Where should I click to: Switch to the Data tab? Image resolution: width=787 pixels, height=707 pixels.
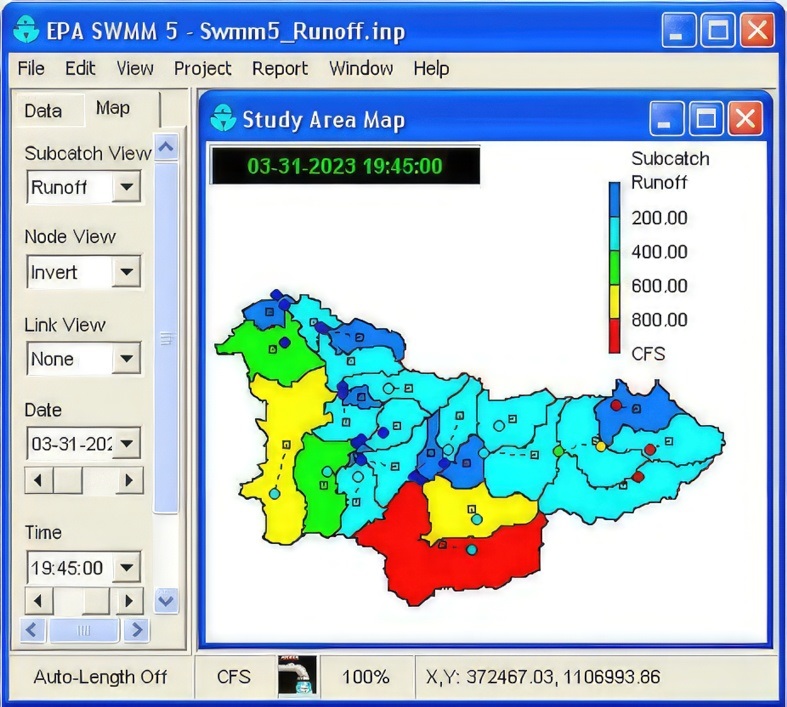tap(43, 111)
